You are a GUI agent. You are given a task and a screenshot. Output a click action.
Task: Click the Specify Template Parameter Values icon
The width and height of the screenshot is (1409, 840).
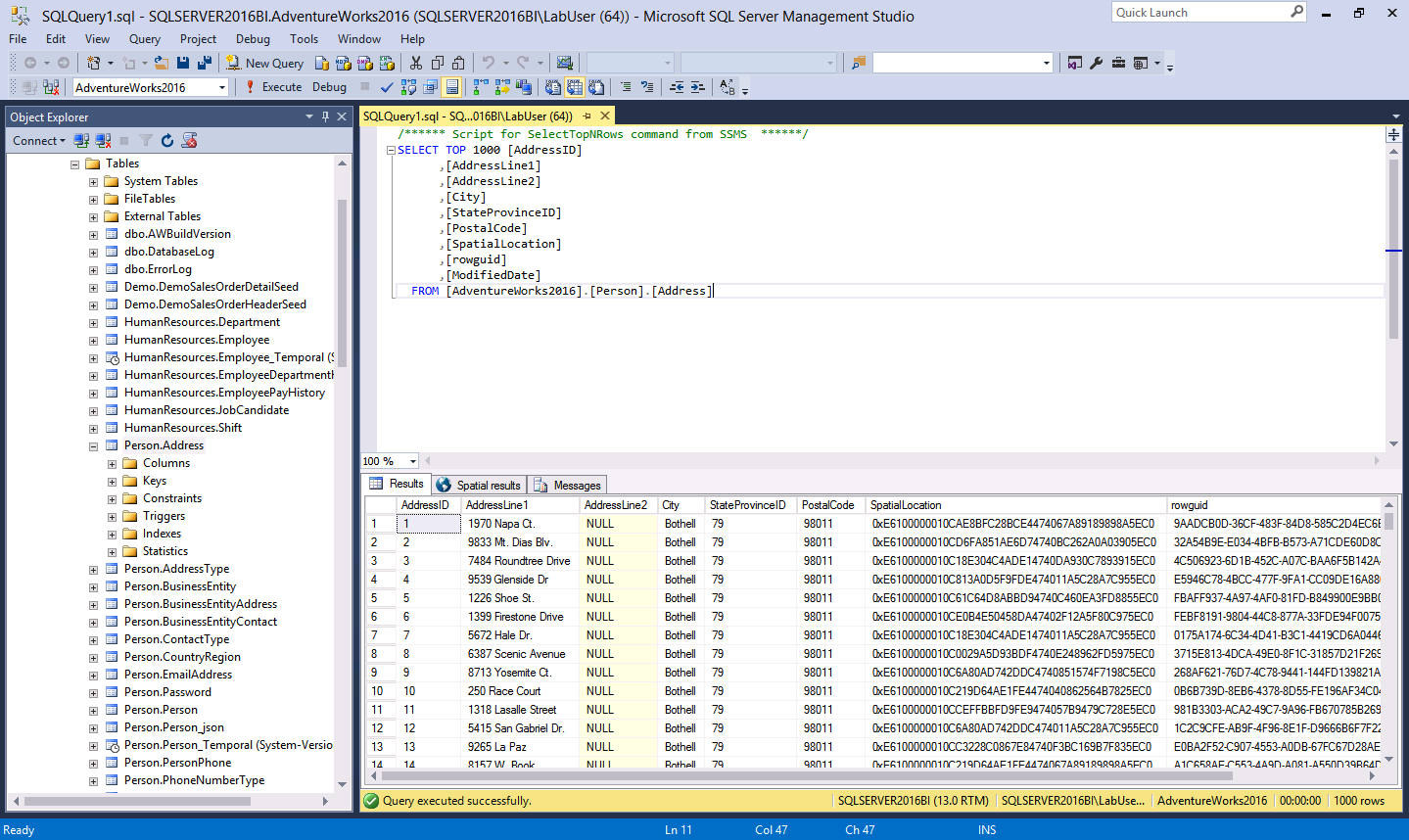click(x=728, y=87)
